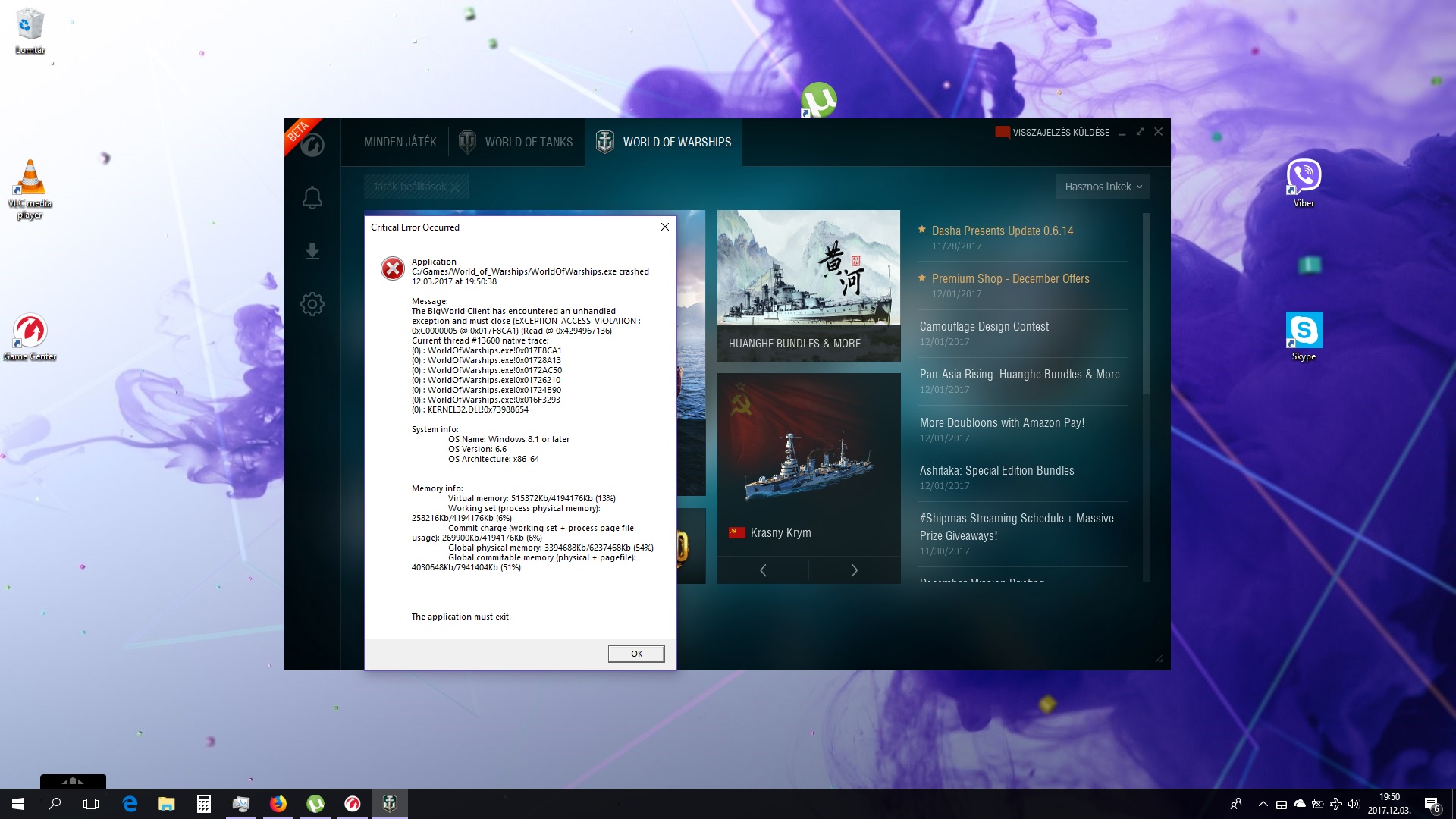Select the Lomtár recycle bin desktop icon

pyautogui.click(x=30, y=31)
